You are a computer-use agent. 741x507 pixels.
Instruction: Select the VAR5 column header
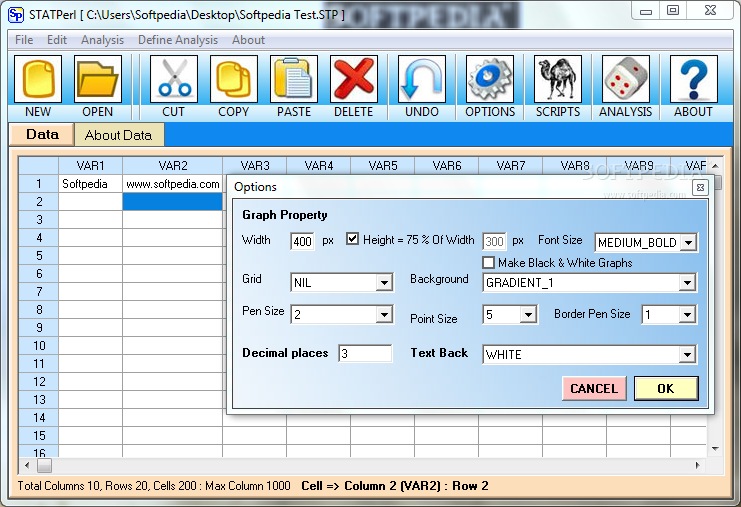coord(383,166)
